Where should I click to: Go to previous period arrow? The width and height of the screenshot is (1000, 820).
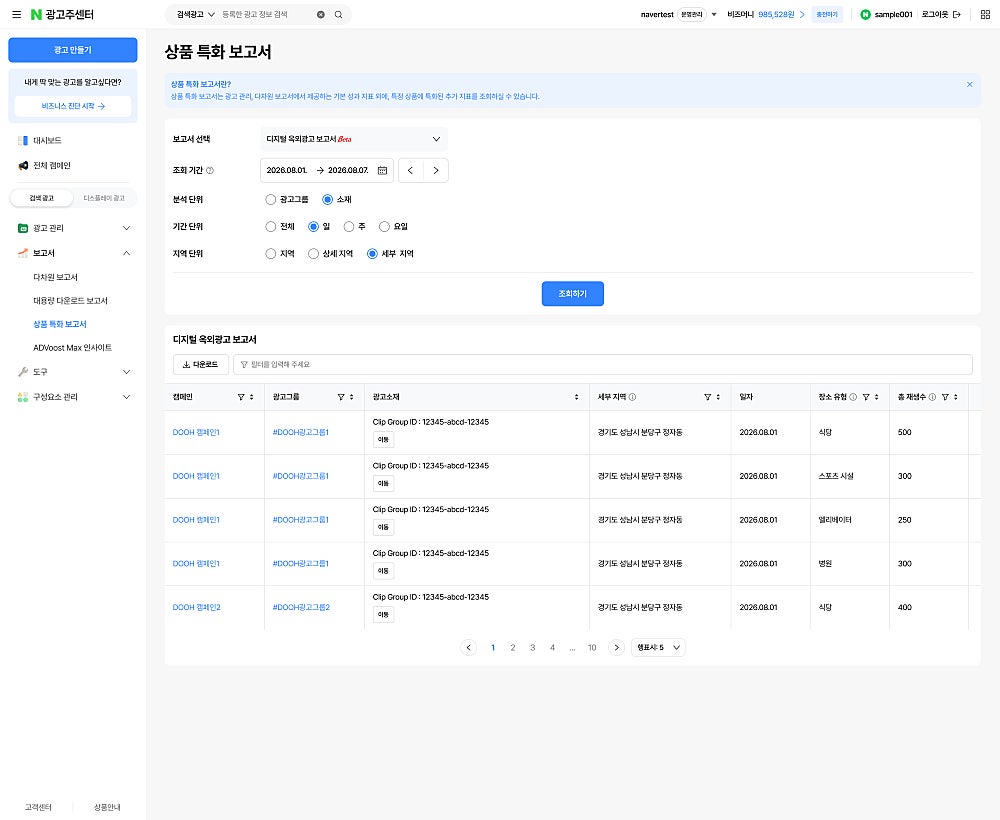point(411,170)
